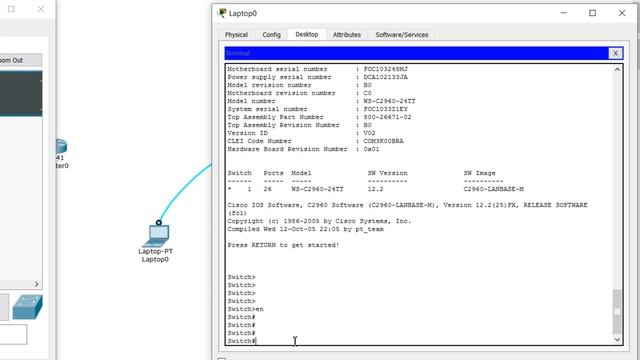Click the terminal scroll down arrow
Viewport: 640px width, 360px height.
tap(617, 340)
